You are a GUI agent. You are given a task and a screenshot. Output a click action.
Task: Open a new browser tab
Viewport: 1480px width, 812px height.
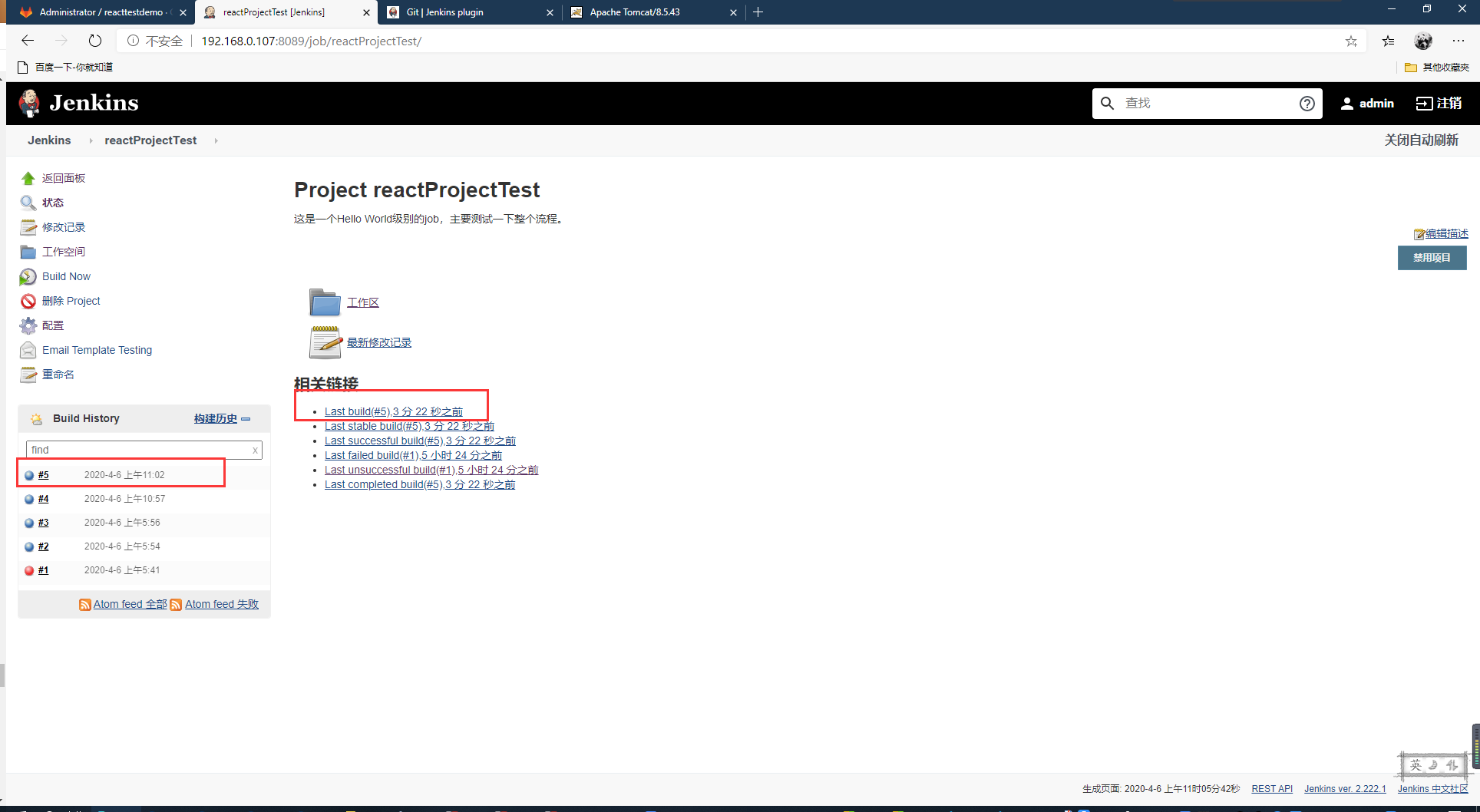758,12
